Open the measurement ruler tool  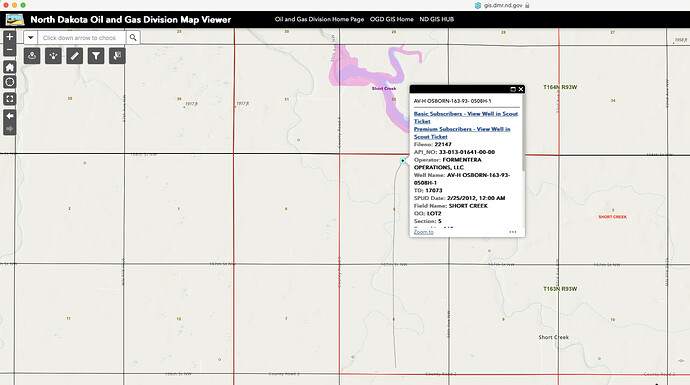(x=75, y=56)
